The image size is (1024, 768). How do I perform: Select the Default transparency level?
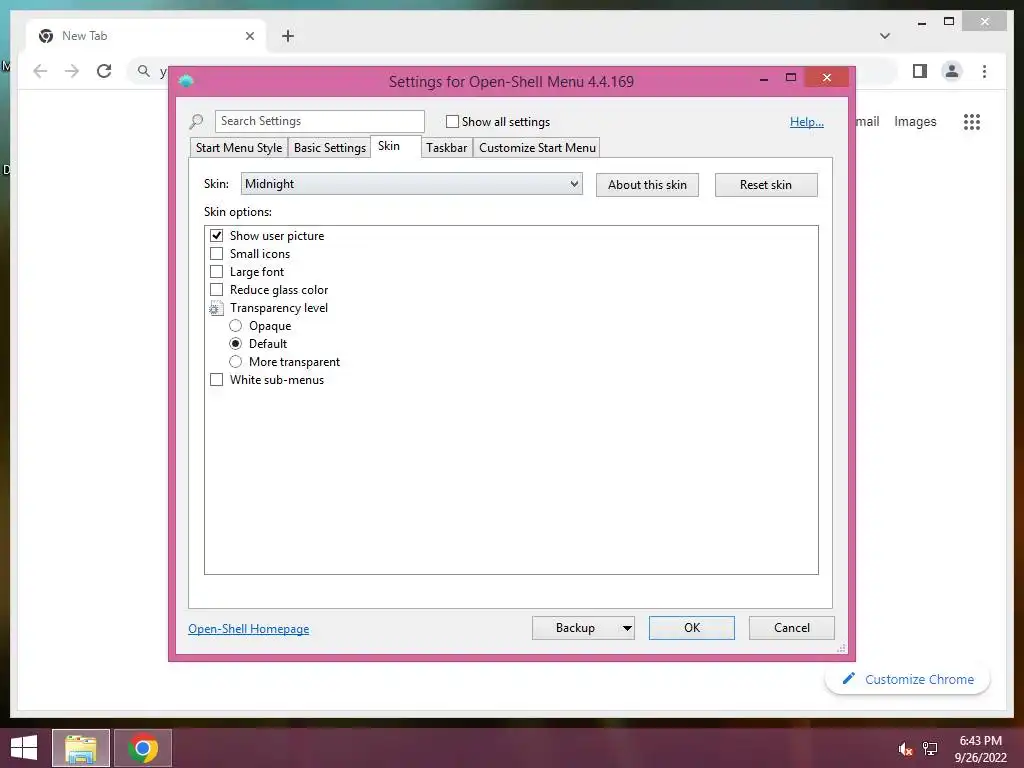pyautogui.click(x=236, y=344)
